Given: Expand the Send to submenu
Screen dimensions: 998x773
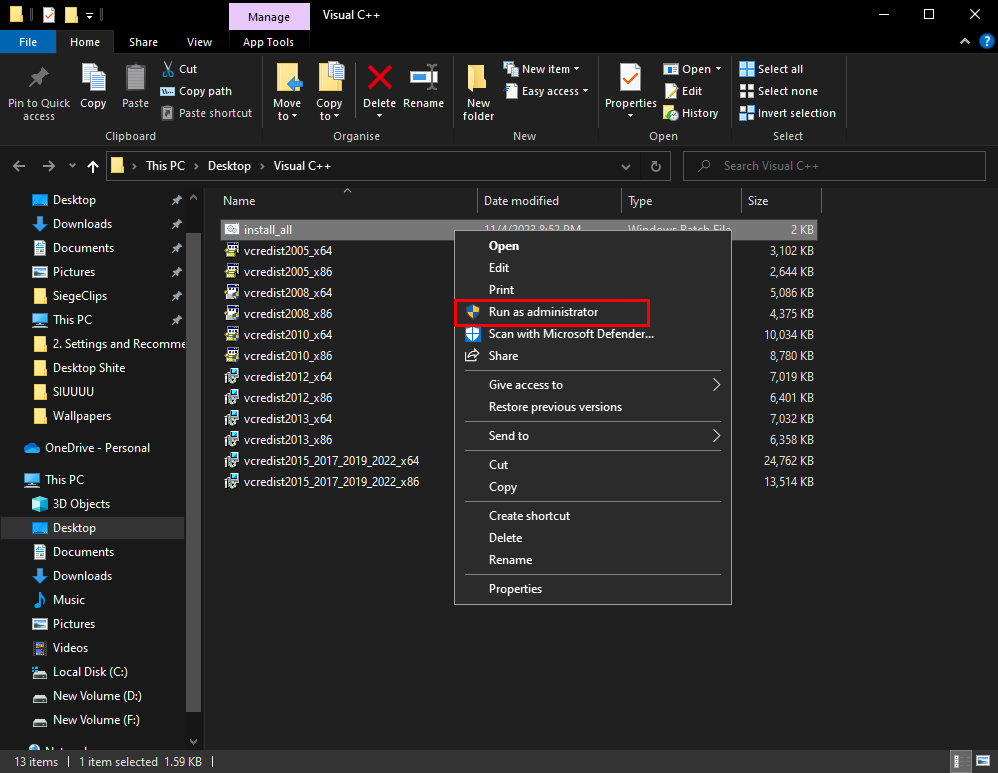Looking at the screenshot, I should click(593, 436).
